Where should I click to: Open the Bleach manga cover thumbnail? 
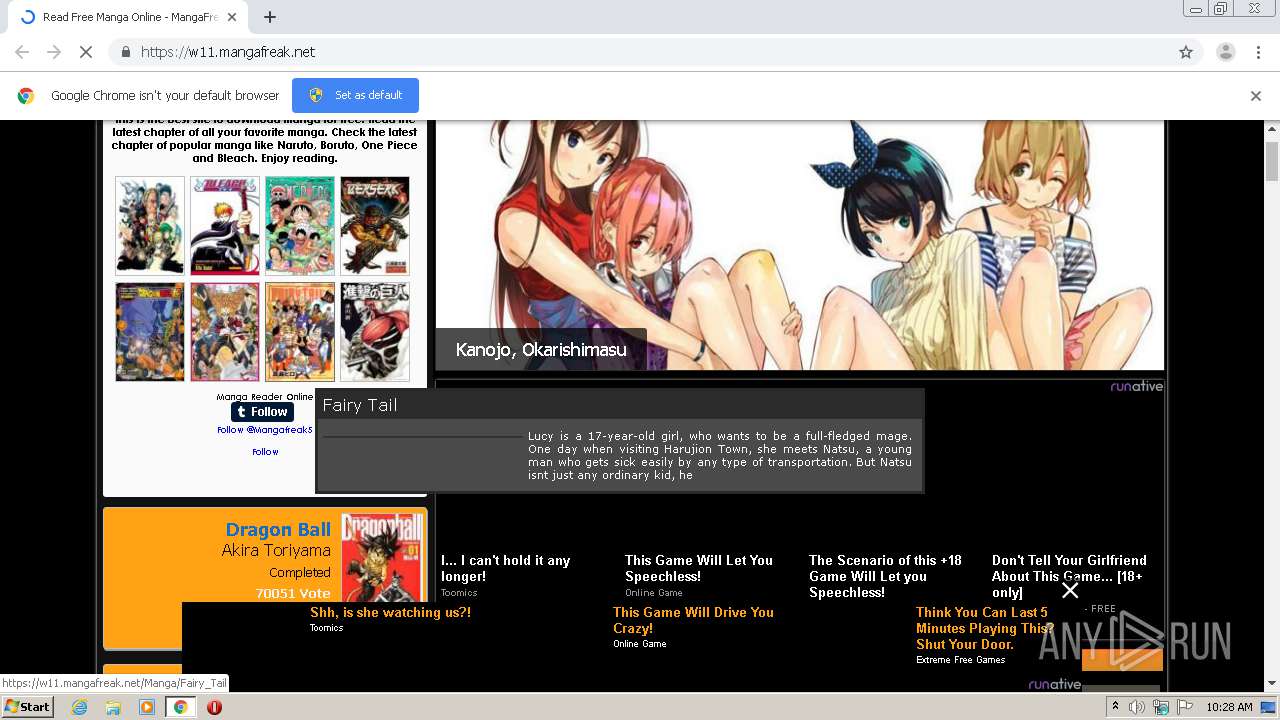(225, 226)
